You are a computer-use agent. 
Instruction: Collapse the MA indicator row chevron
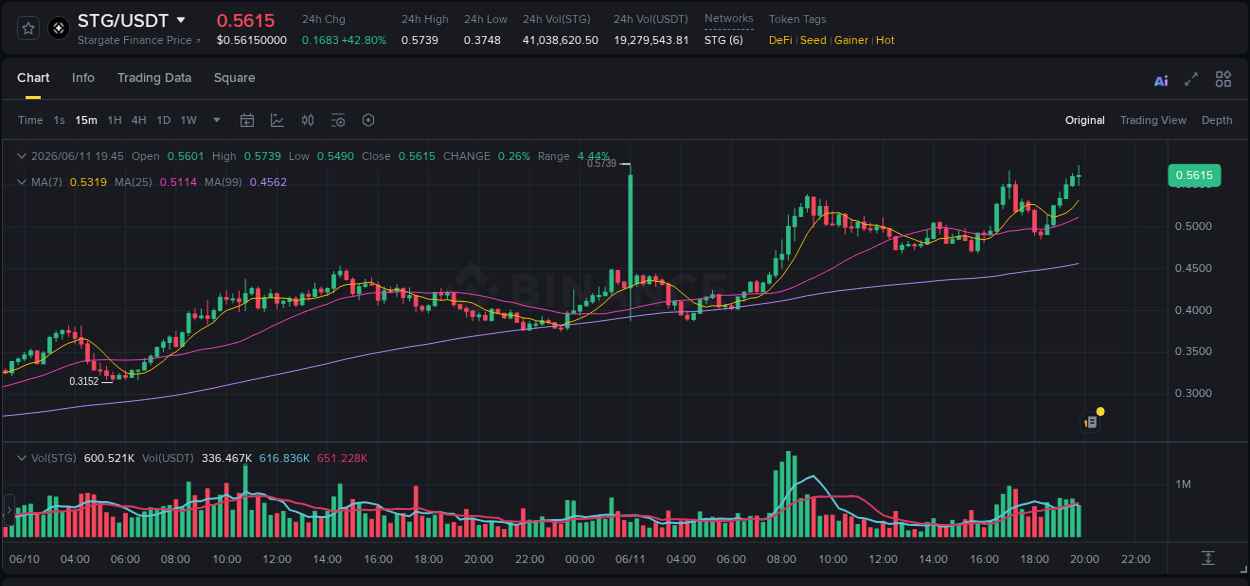pyautogui.click(x=22, y=182)
